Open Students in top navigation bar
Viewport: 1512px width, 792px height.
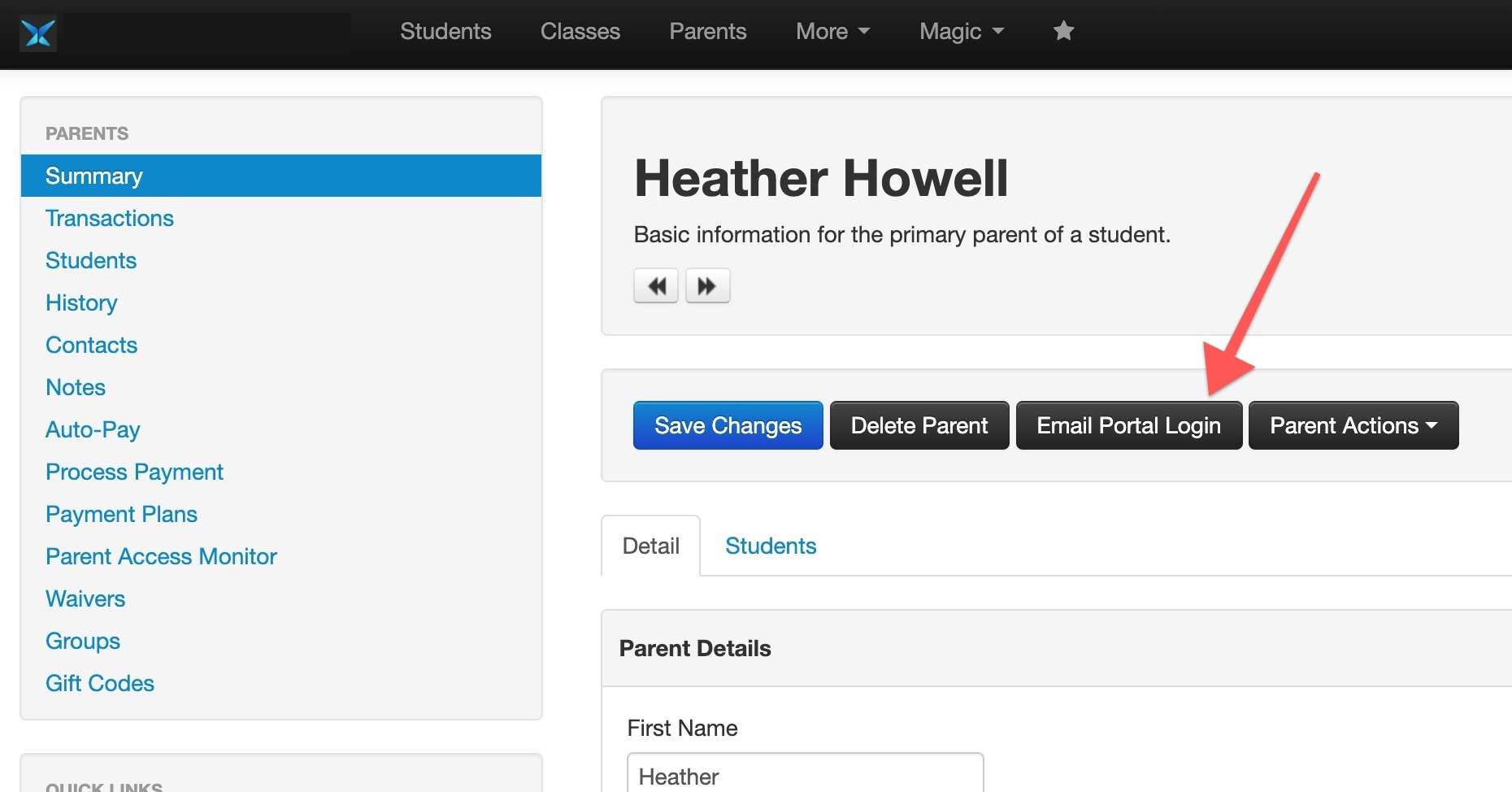[x=445, y=32]
